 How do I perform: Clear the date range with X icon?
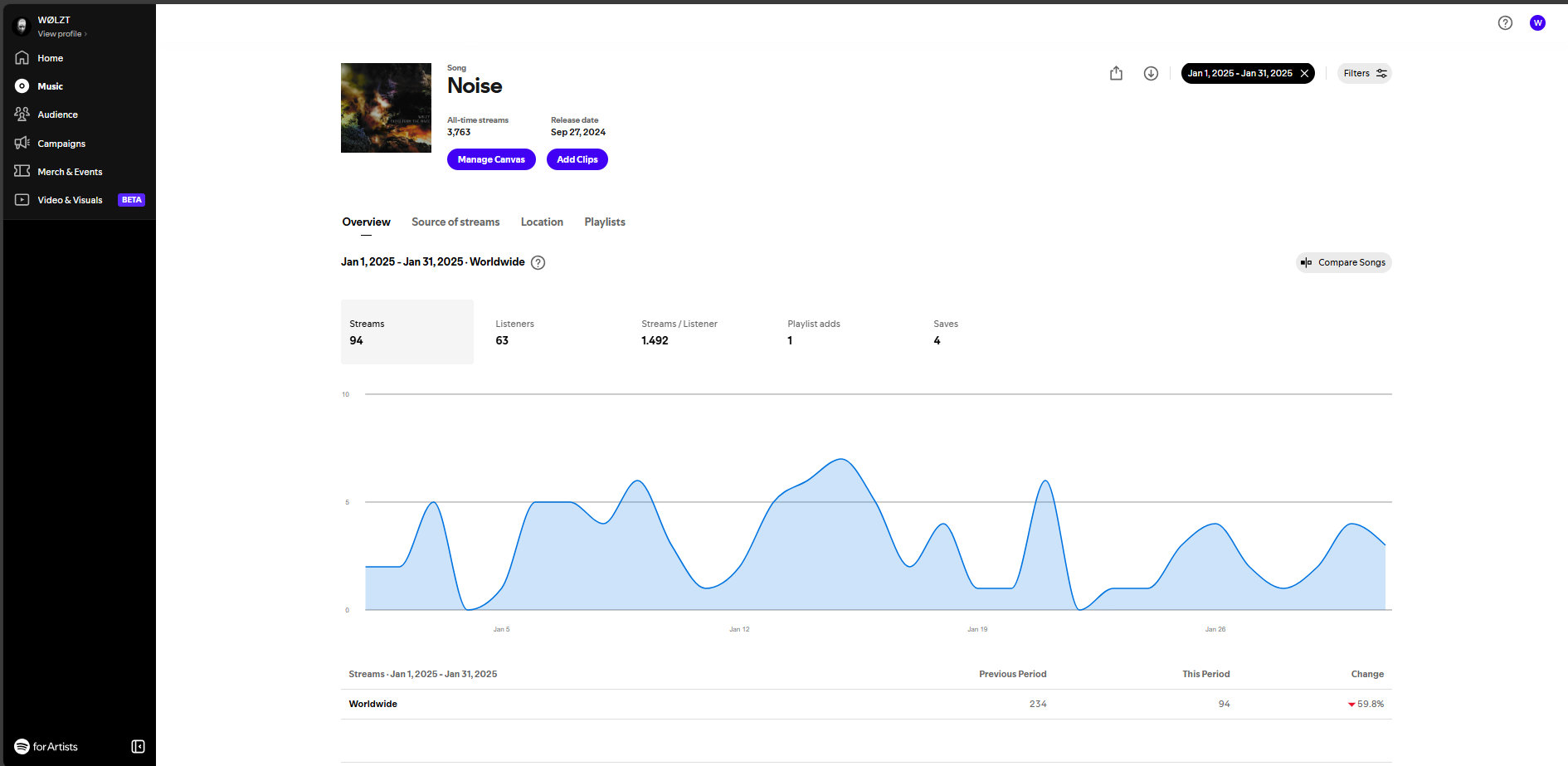pyautogui.click(x=1304, y=74)
